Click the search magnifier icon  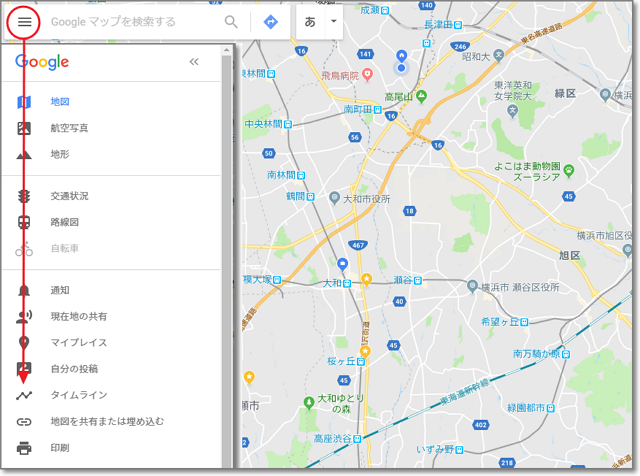point(231,21)
